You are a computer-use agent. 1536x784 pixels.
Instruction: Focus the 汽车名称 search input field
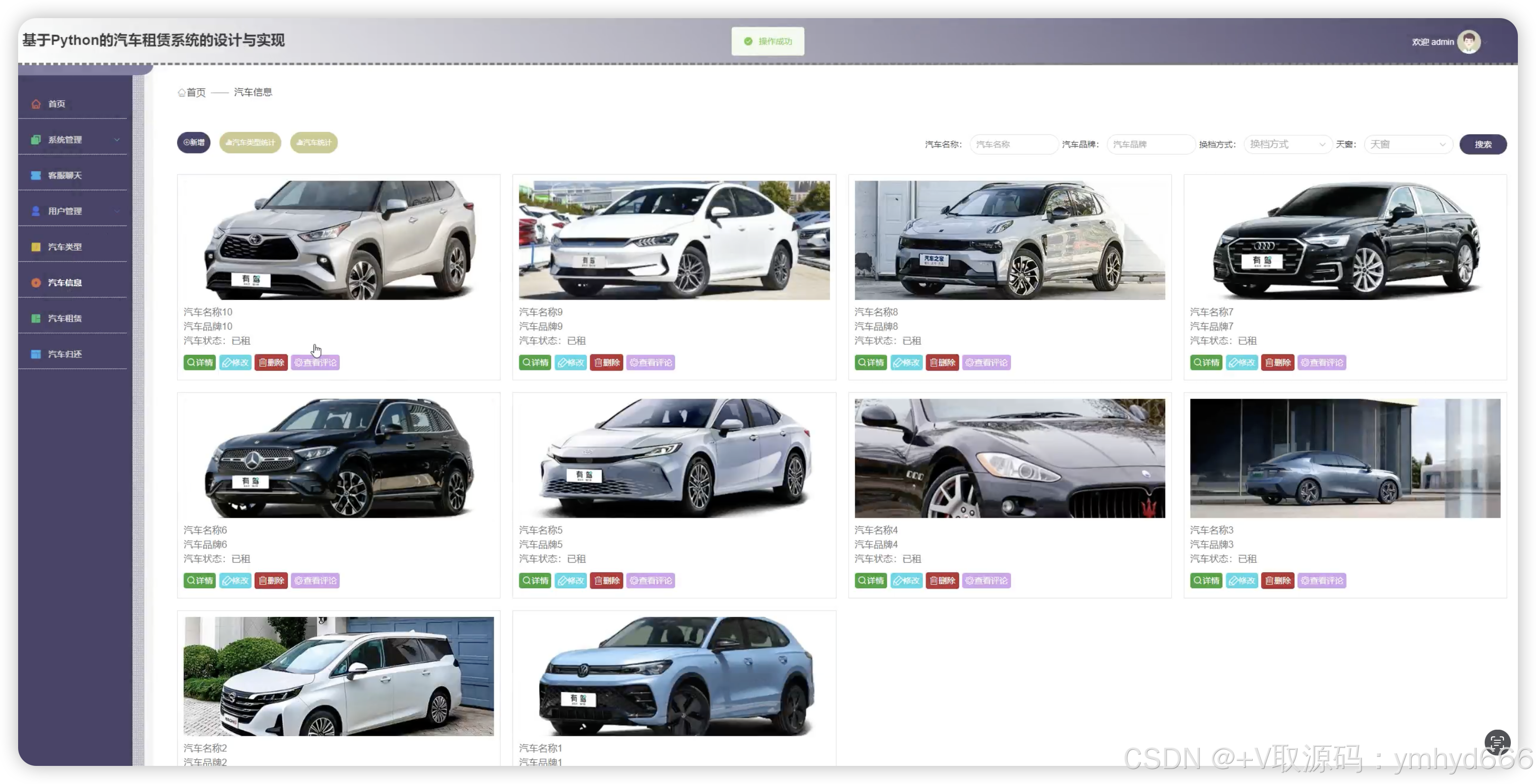[x=1013, y=144]
